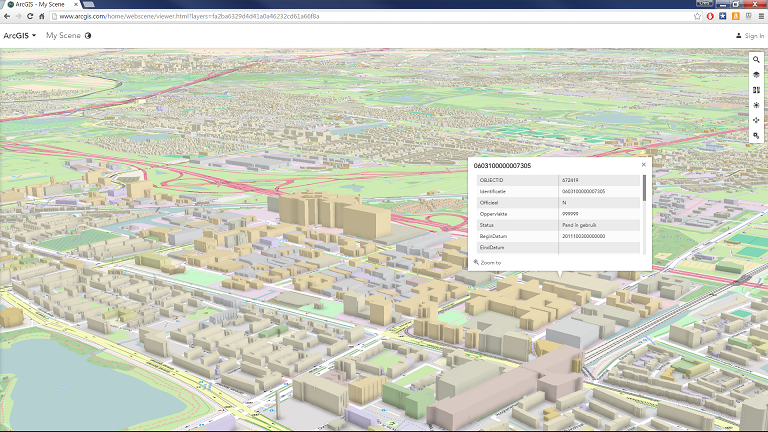Open a new browser tab

pyautogui.click(x=88, y=5)
